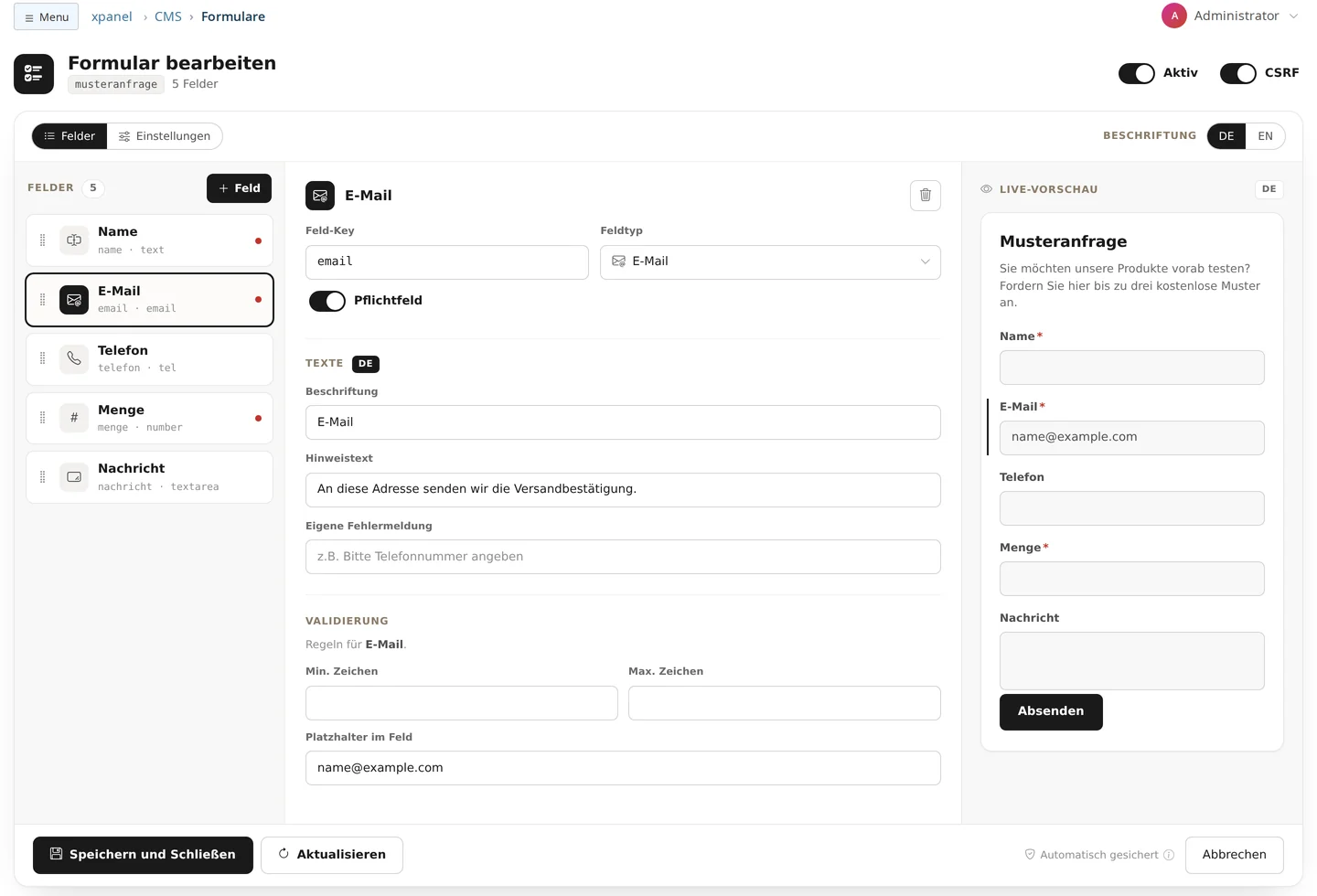Click the musteranfrage key badge
The image size is (1317, 896).
tap(116, 84)
